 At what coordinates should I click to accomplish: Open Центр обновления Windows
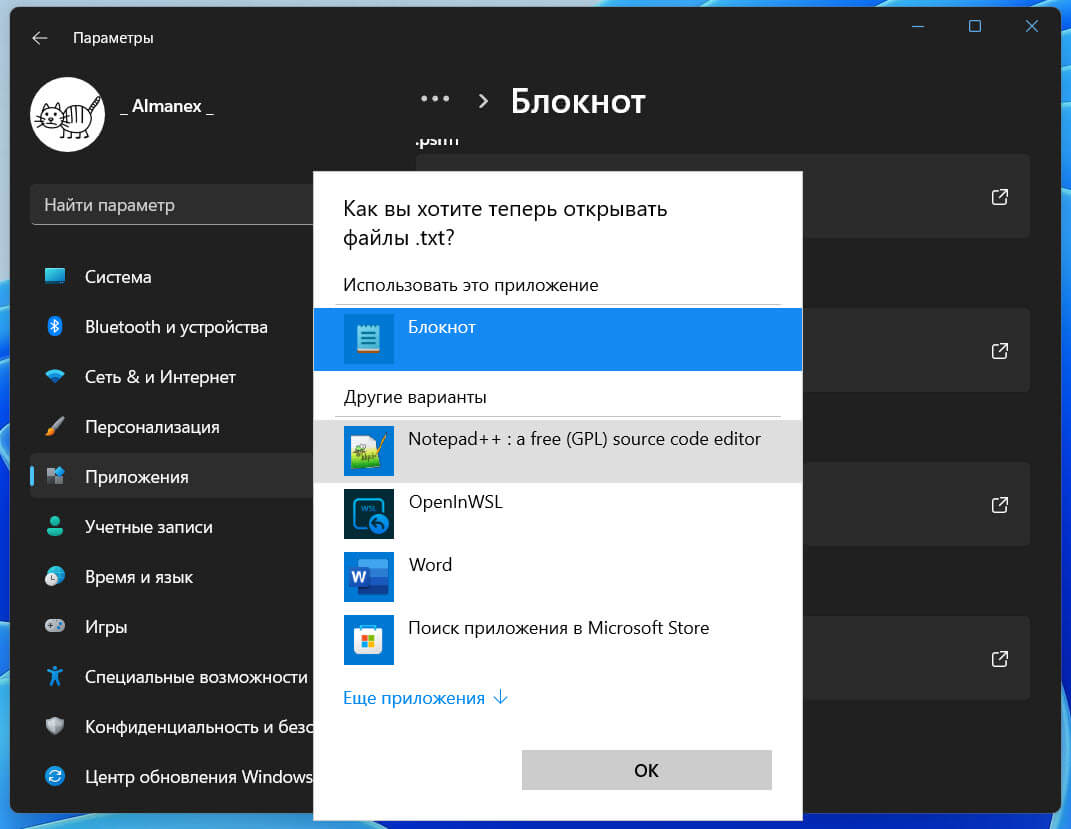(x=171, y=776)
